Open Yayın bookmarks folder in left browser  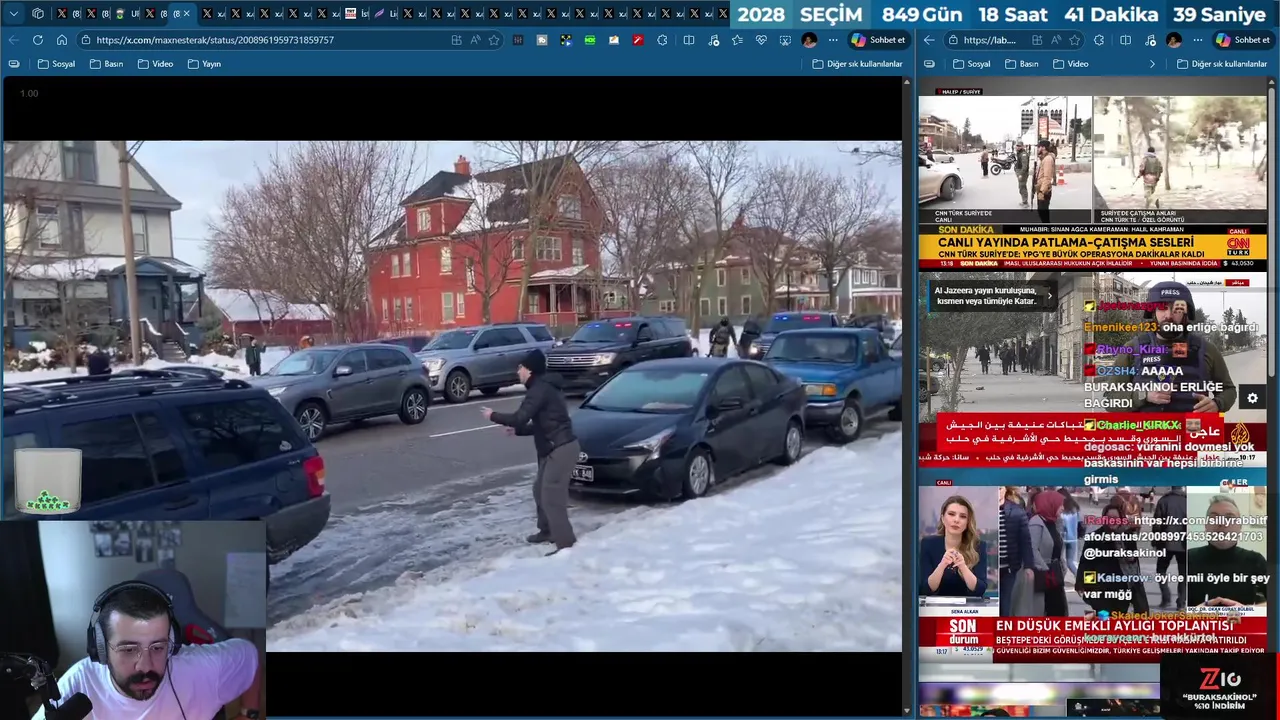(x=204, y=64)
